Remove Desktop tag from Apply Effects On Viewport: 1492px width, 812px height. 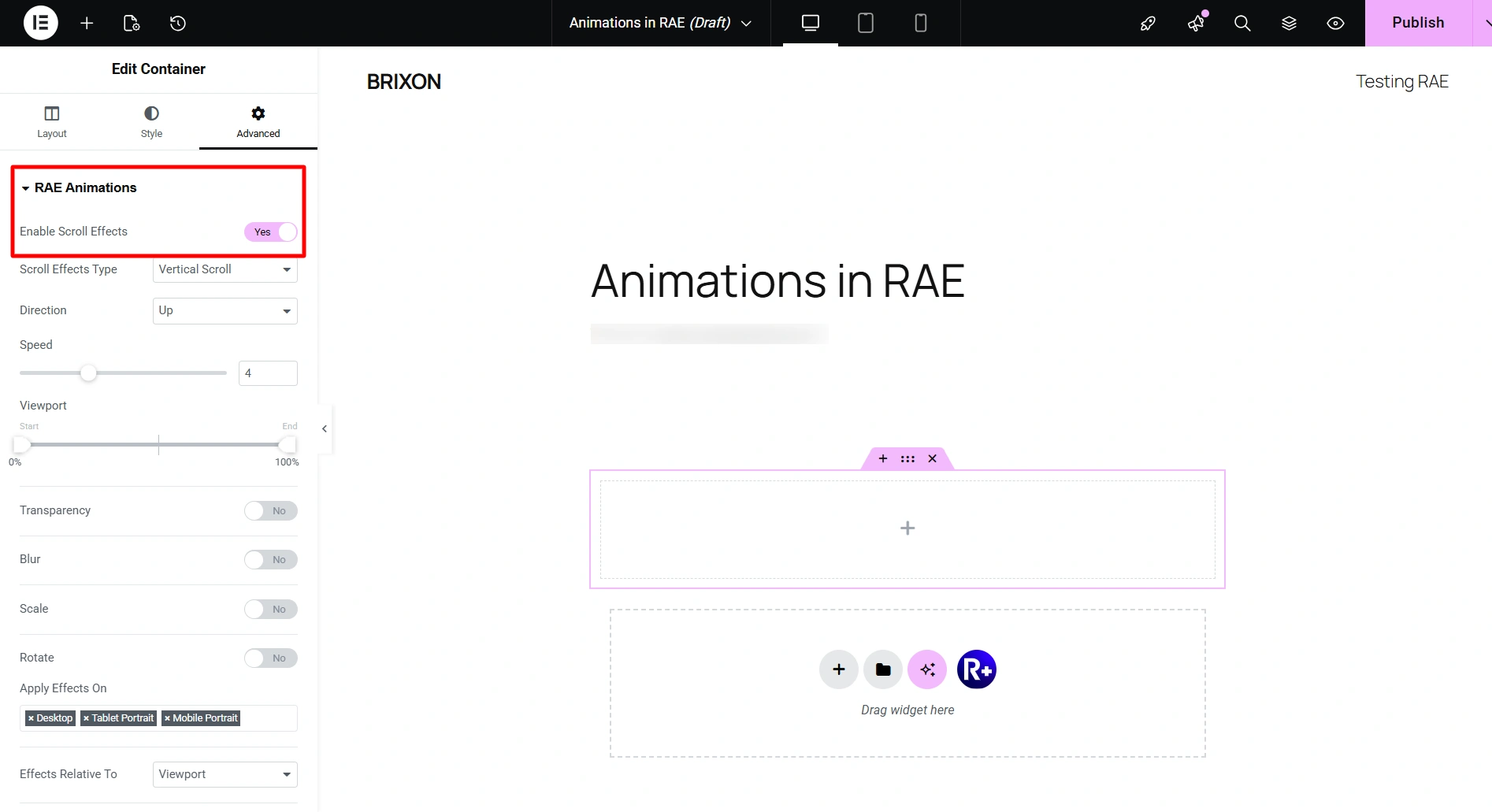tap(31, 718)
